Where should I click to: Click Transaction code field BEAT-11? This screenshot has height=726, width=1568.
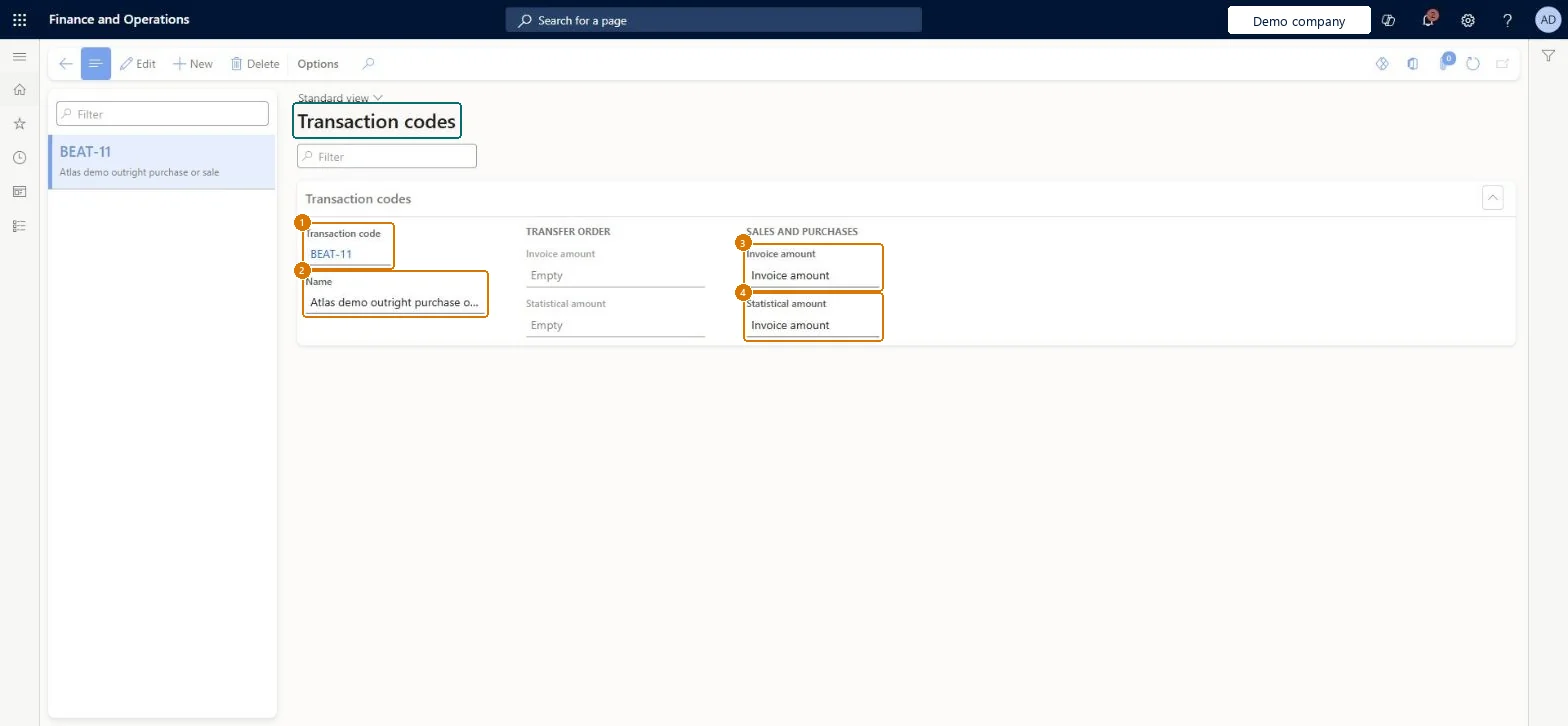(x=348, y=254)
